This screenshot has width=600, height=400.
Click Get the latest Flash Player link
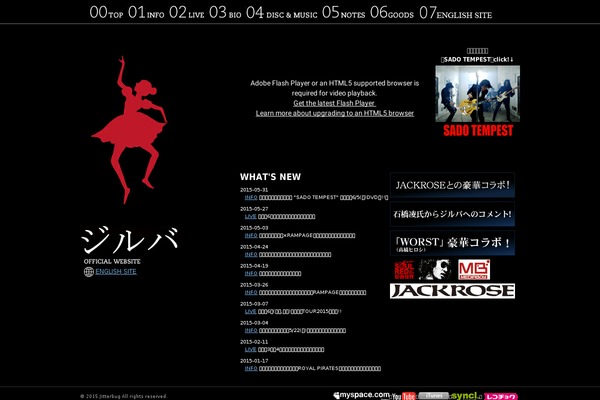334,103
